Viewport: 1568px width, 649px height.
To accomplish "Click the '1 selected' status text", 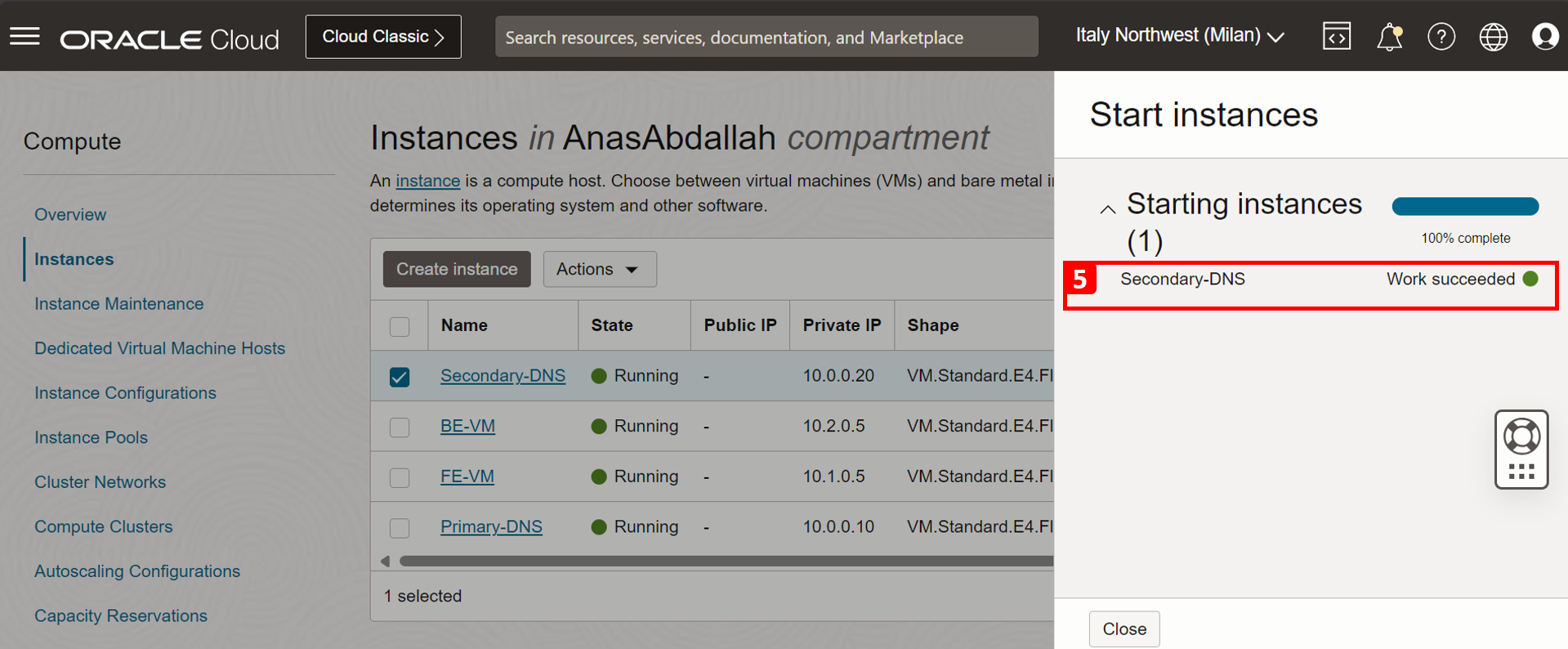I will [x=422, y=596].
